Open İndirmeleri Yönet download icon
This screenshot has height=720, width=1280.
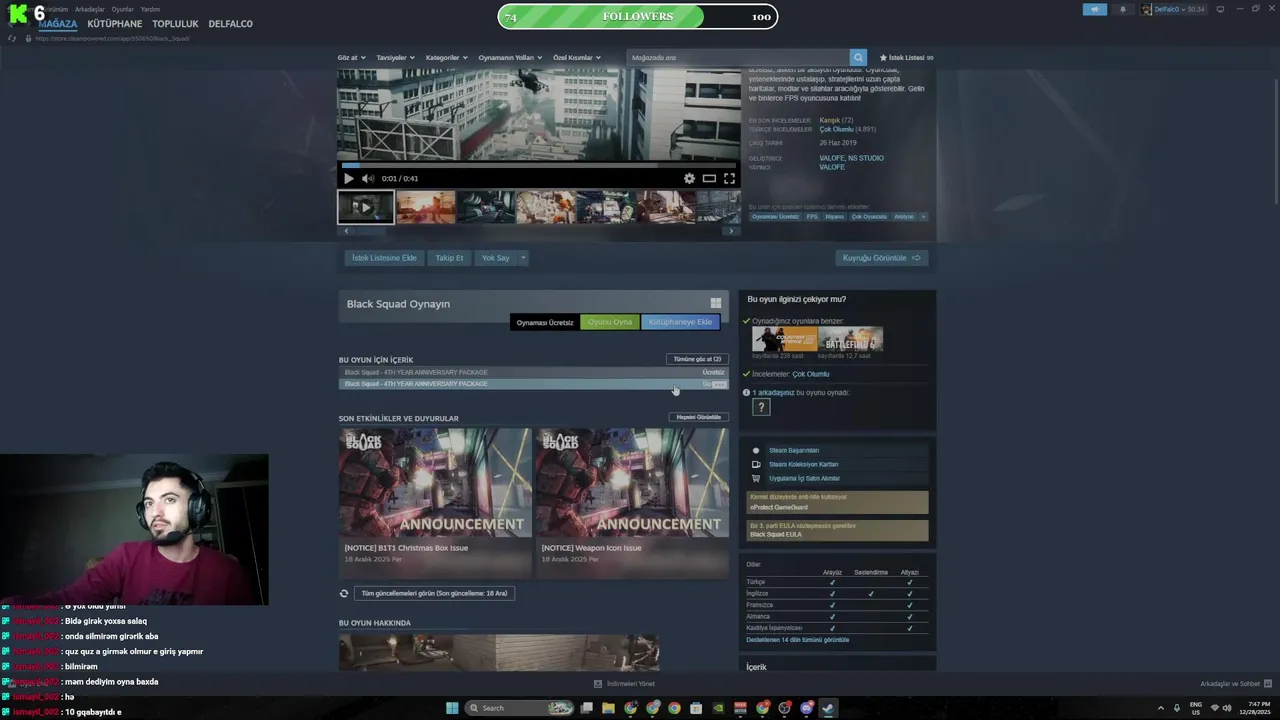598,684
